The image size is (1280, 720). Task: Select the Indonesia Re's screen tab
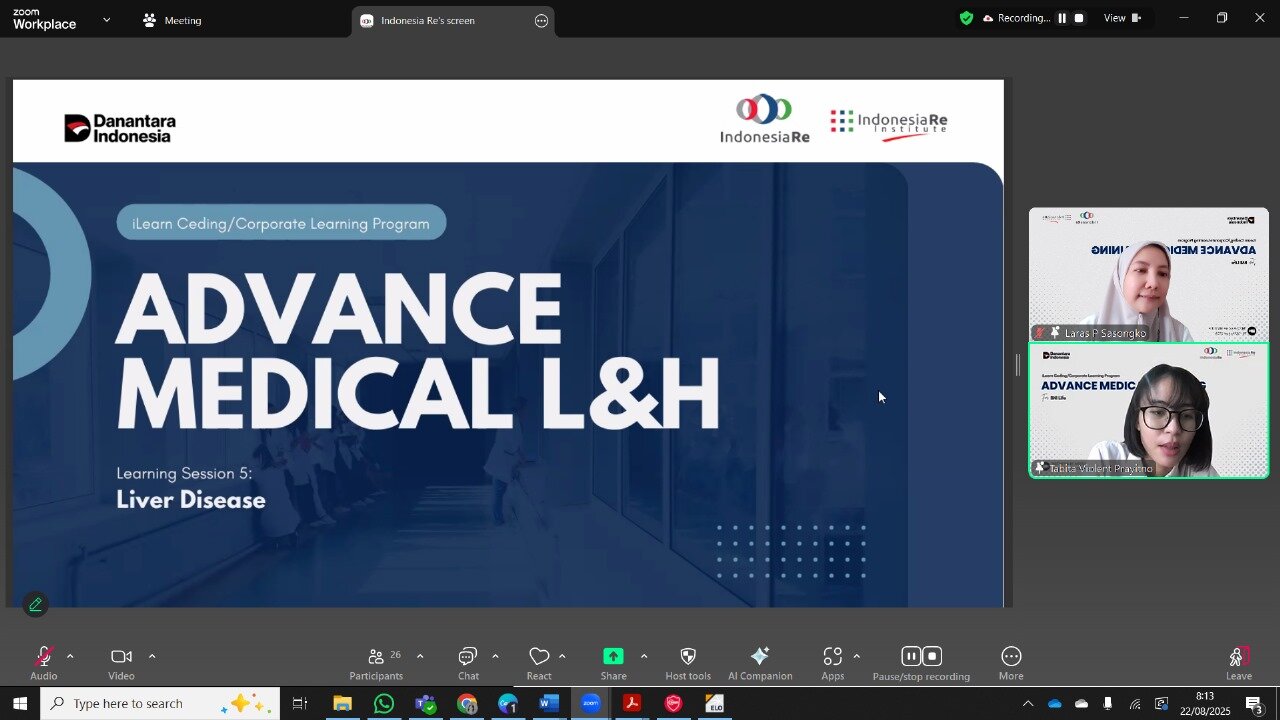coord(428,20)
